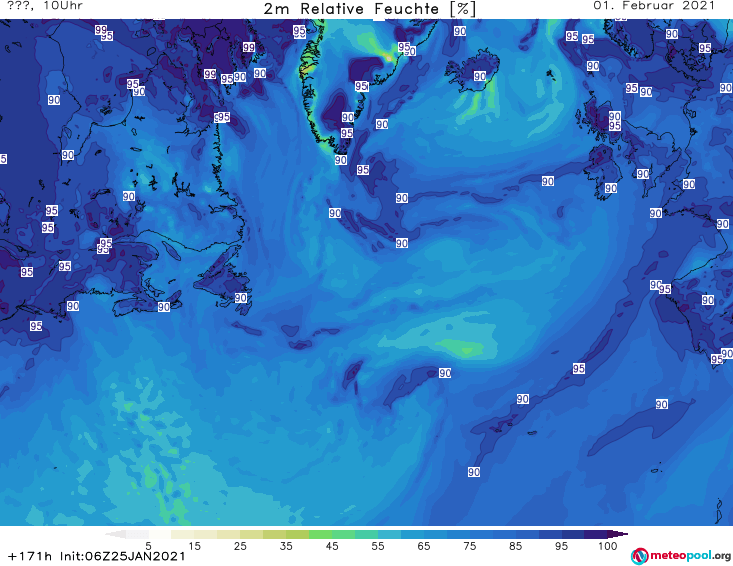Click the date '01. Februar 2021'
Screen dimensions: 733x566
[654, 6]
